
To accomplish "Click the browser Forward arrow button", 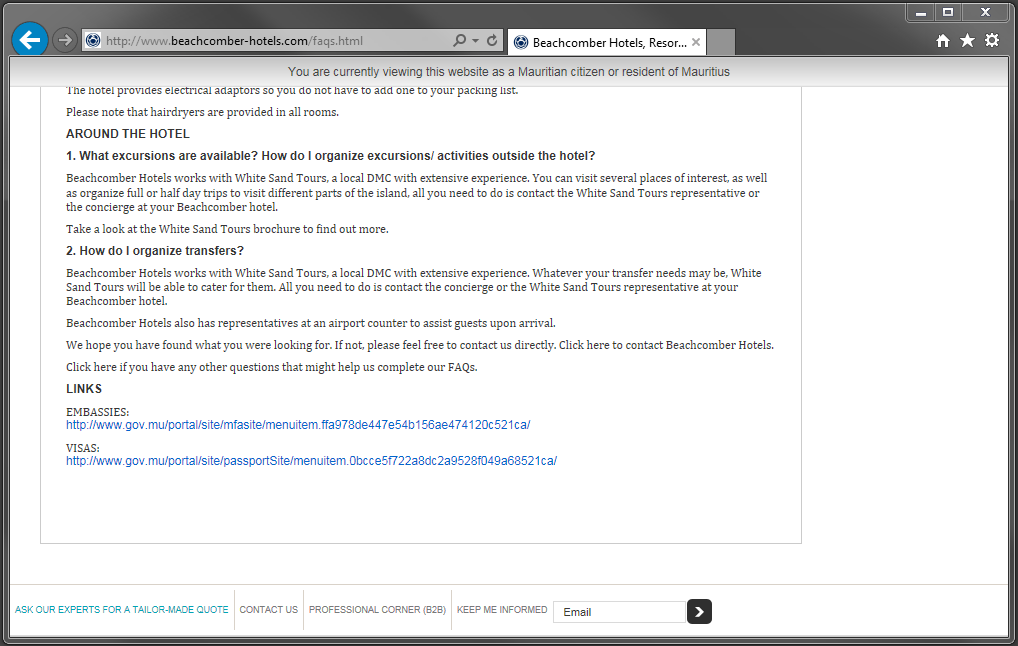I will point(64,40).
